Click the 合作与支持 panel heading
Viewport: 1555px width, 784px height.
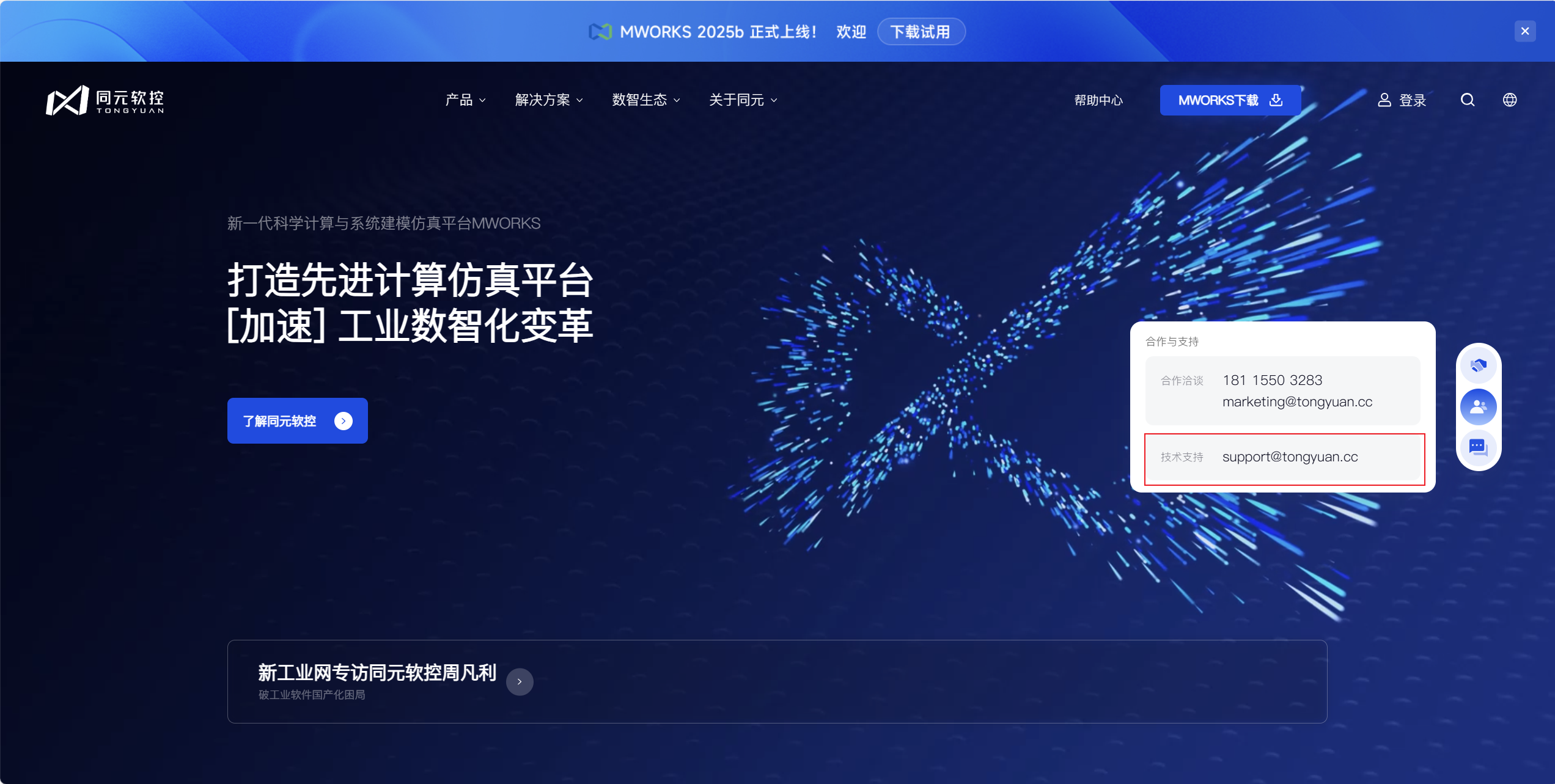tap(1172, 342)
